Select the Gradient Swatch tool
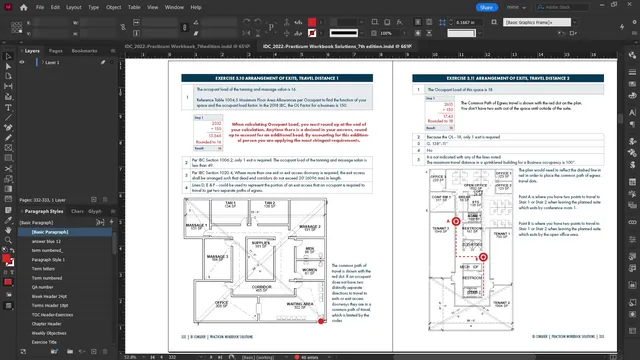This screenshot has width=640, height=360. tap(8, 189)
